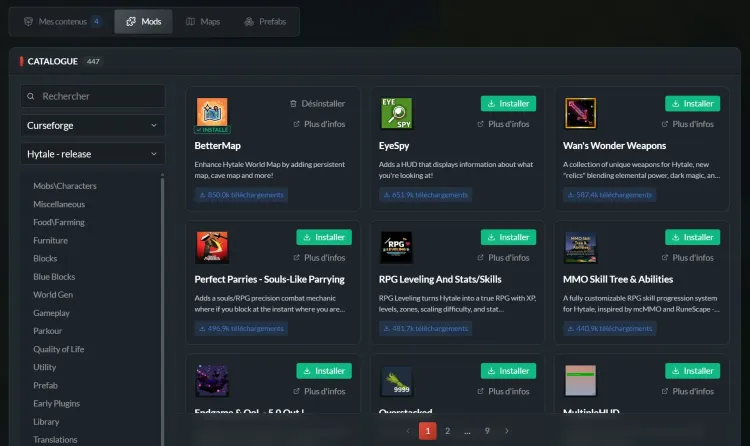The width and height of the screenshot is (750, 446).
Task: Install the EyeSpy mod
Action: pos(508,103)
